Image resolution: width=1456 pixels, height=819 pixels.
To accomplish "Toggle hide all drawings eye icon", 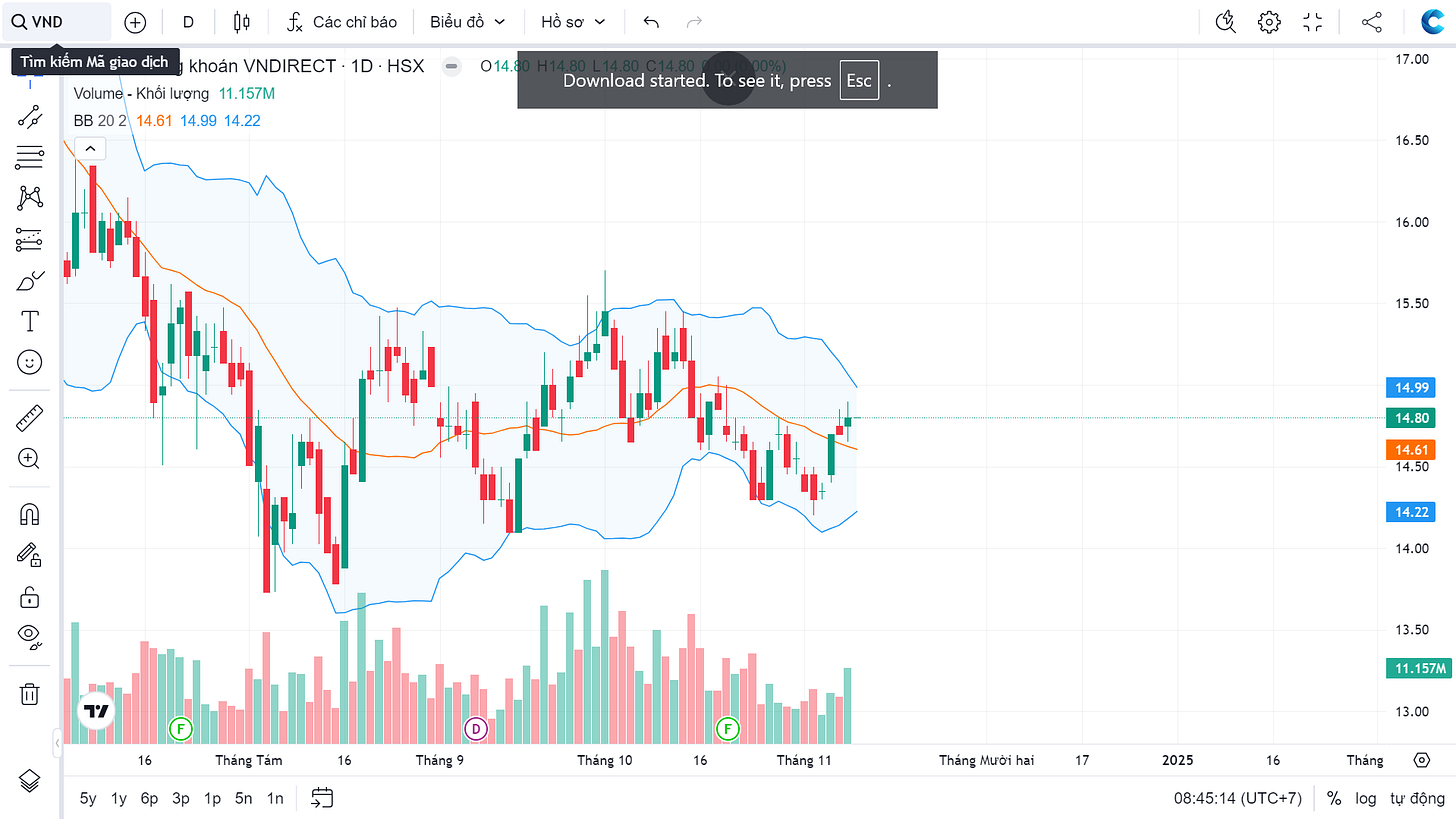I will click(x=30, y=636).
